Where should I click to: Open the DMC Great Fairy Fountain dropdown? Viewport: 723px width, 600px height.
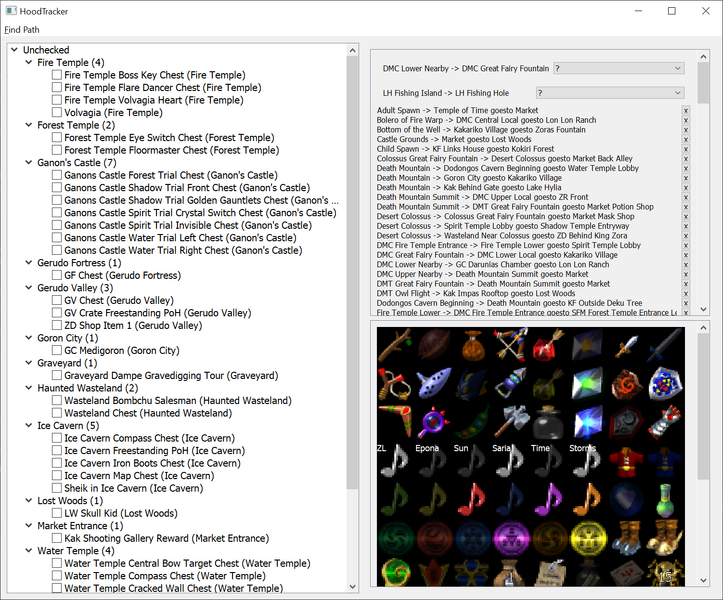coord(617,69)
